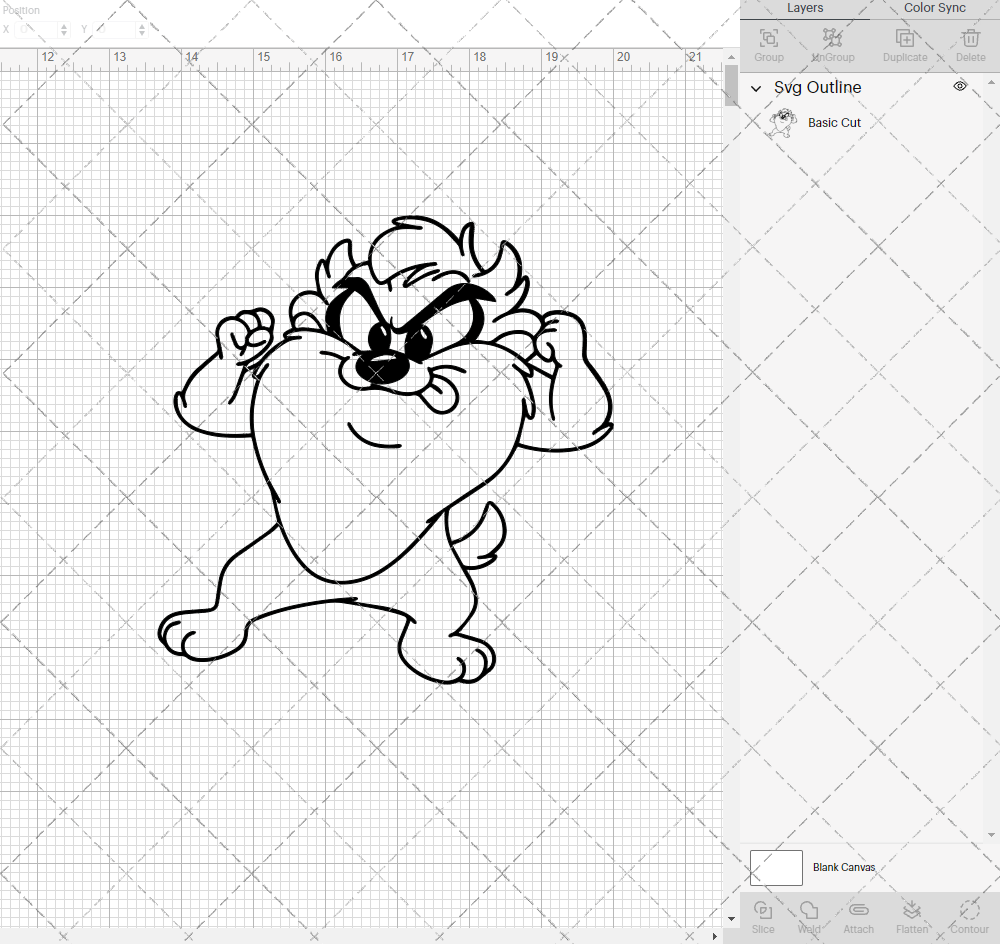Viewport: 1000px width, 944px height.
Task: Click the Flatten tool
Action: point(912,915)
